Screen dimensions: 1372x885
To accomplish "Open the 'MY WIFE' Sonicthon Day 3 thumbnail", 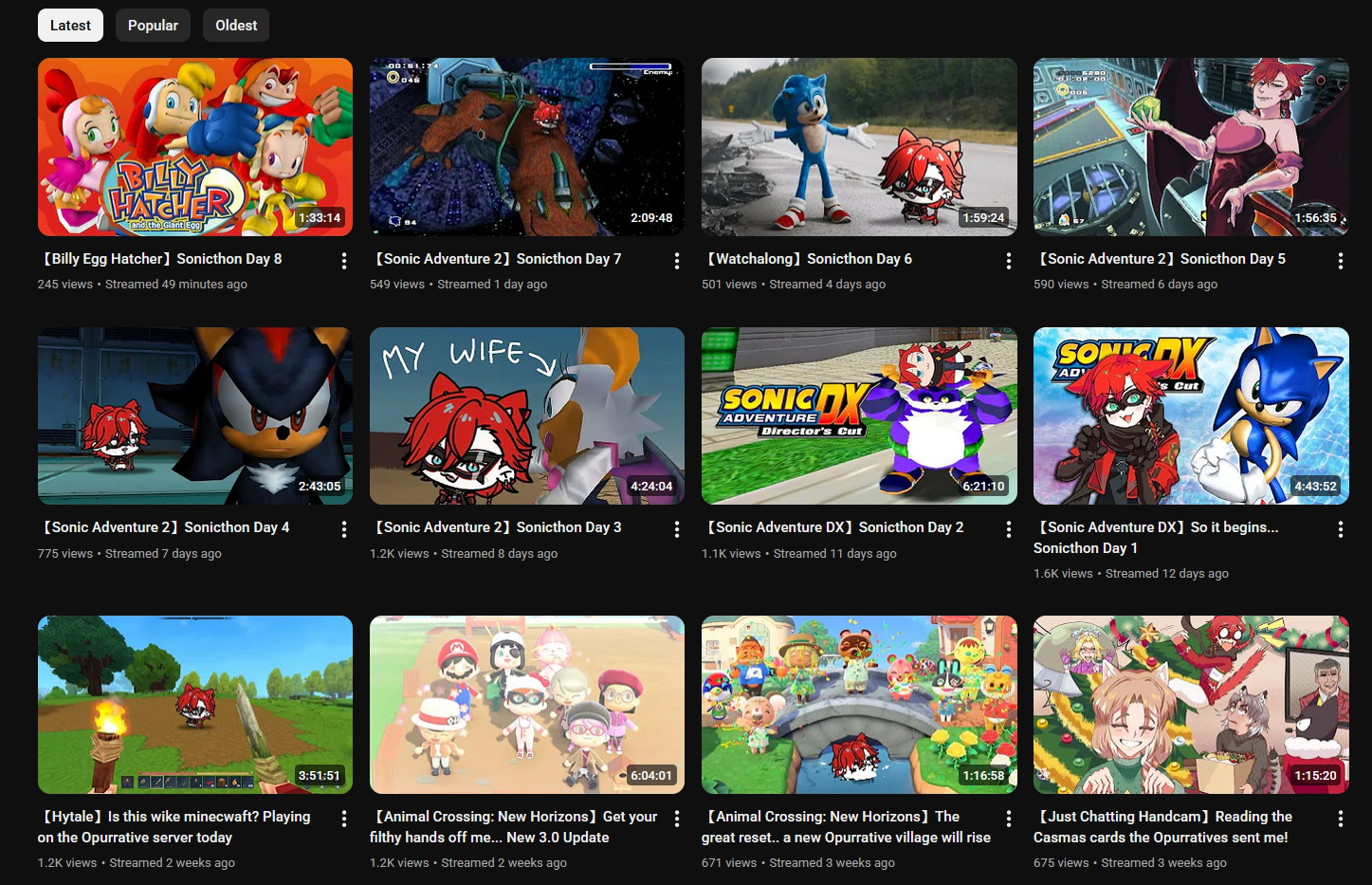I will [527, 415].
